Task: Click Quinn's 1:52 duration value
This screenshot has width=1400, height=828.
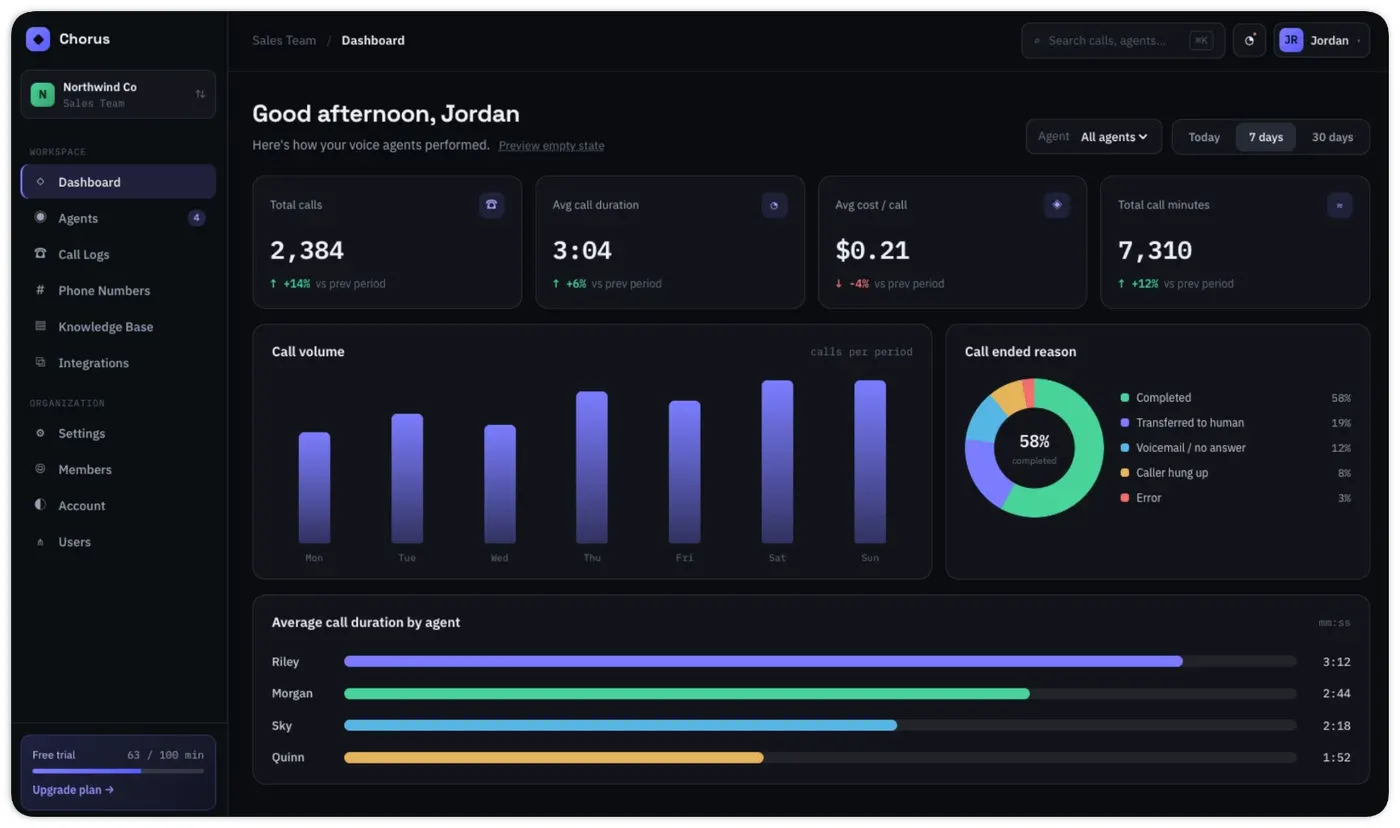Action: (1337, 757)
